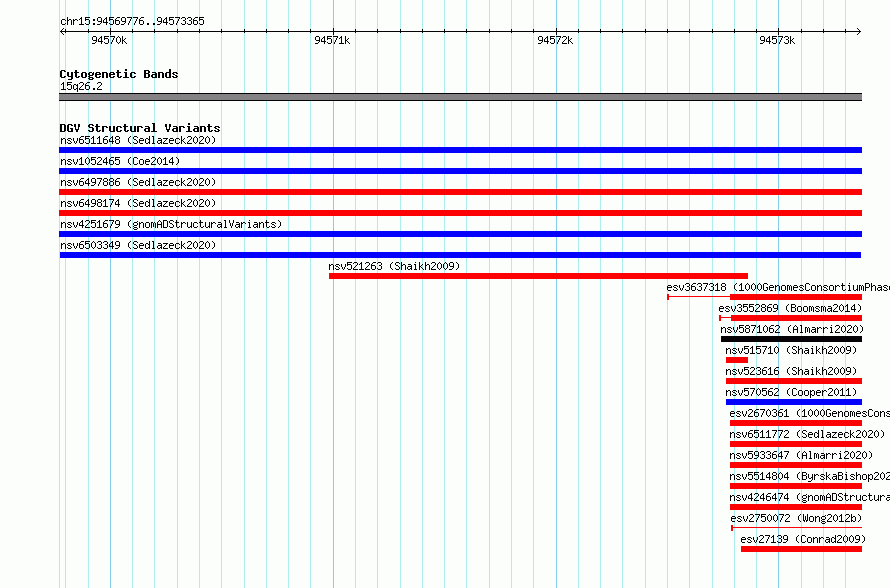The width and height of the screenshot is (890, 588).
Task: Click the esv27139 (Conrad2009) label
Action: point(803,539)
